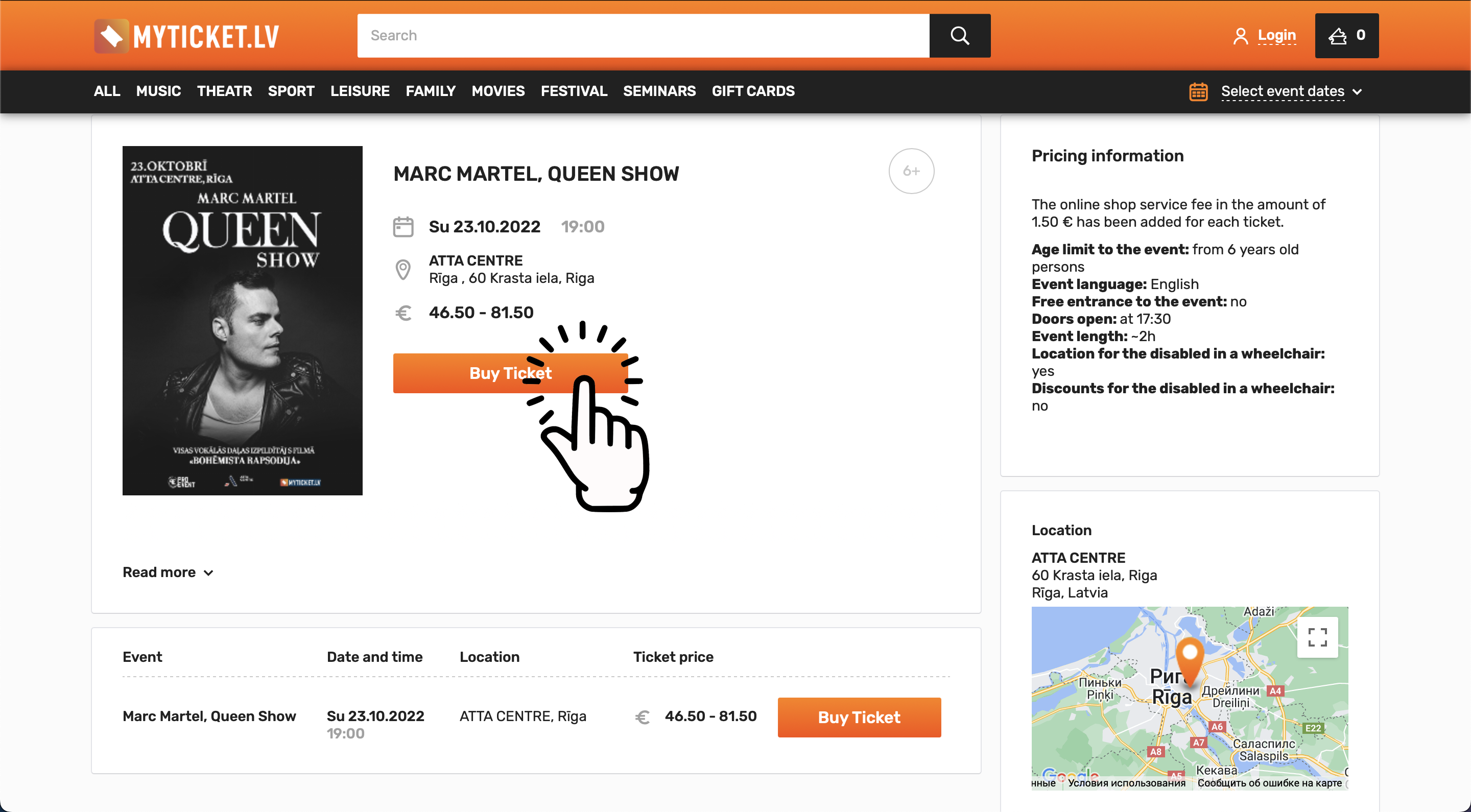This screenshot has width=1471, height=812.
Task: Click the 6+ age rating badge
Action: (911, 171)
